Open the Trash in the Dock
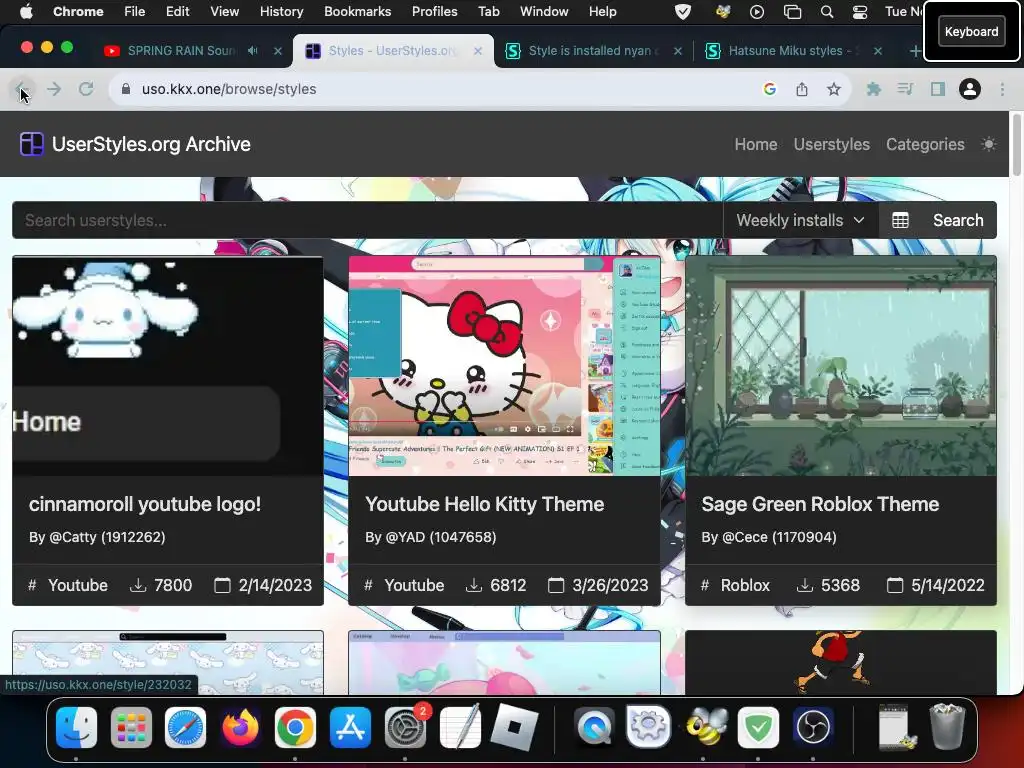Image resolution: width=1024 pixels, height=768 pixels. 948,726
